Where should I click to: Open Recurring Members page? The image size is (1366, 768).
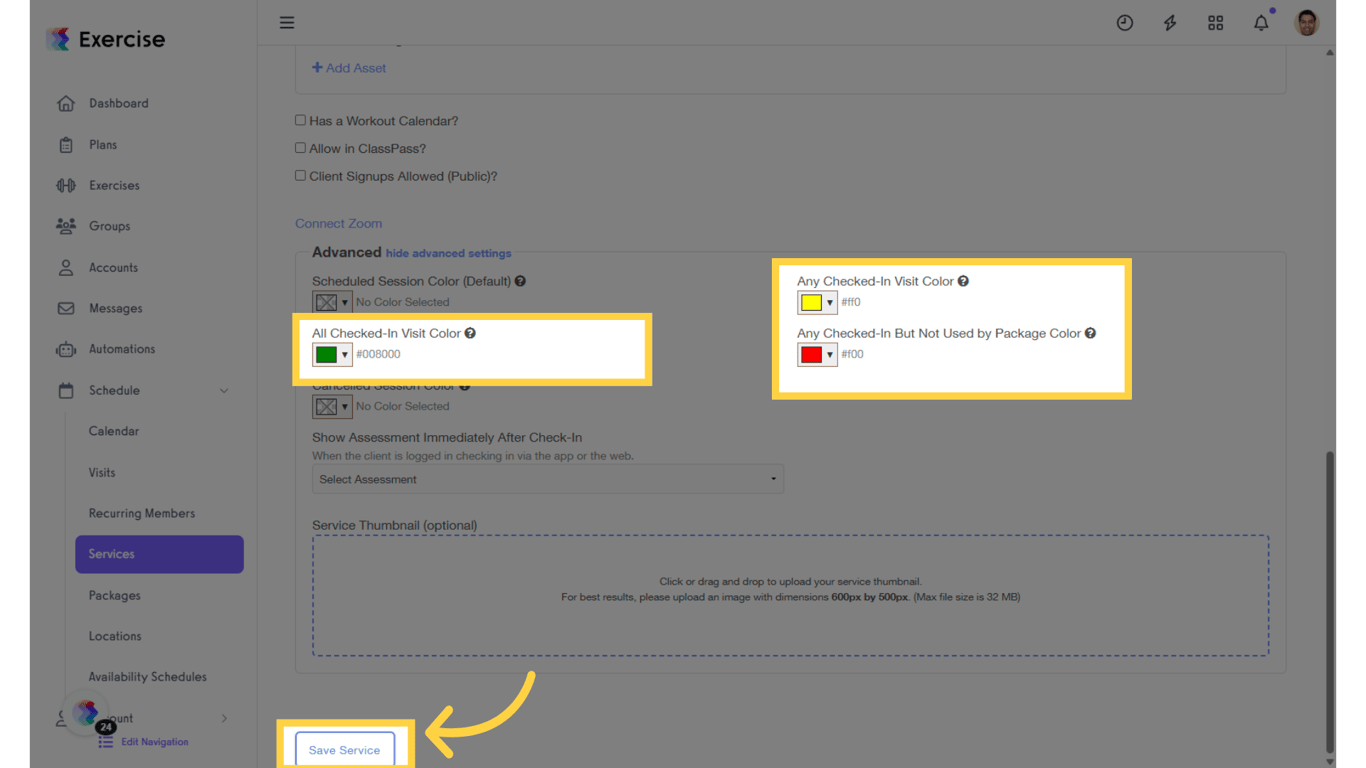coord(142,513)
